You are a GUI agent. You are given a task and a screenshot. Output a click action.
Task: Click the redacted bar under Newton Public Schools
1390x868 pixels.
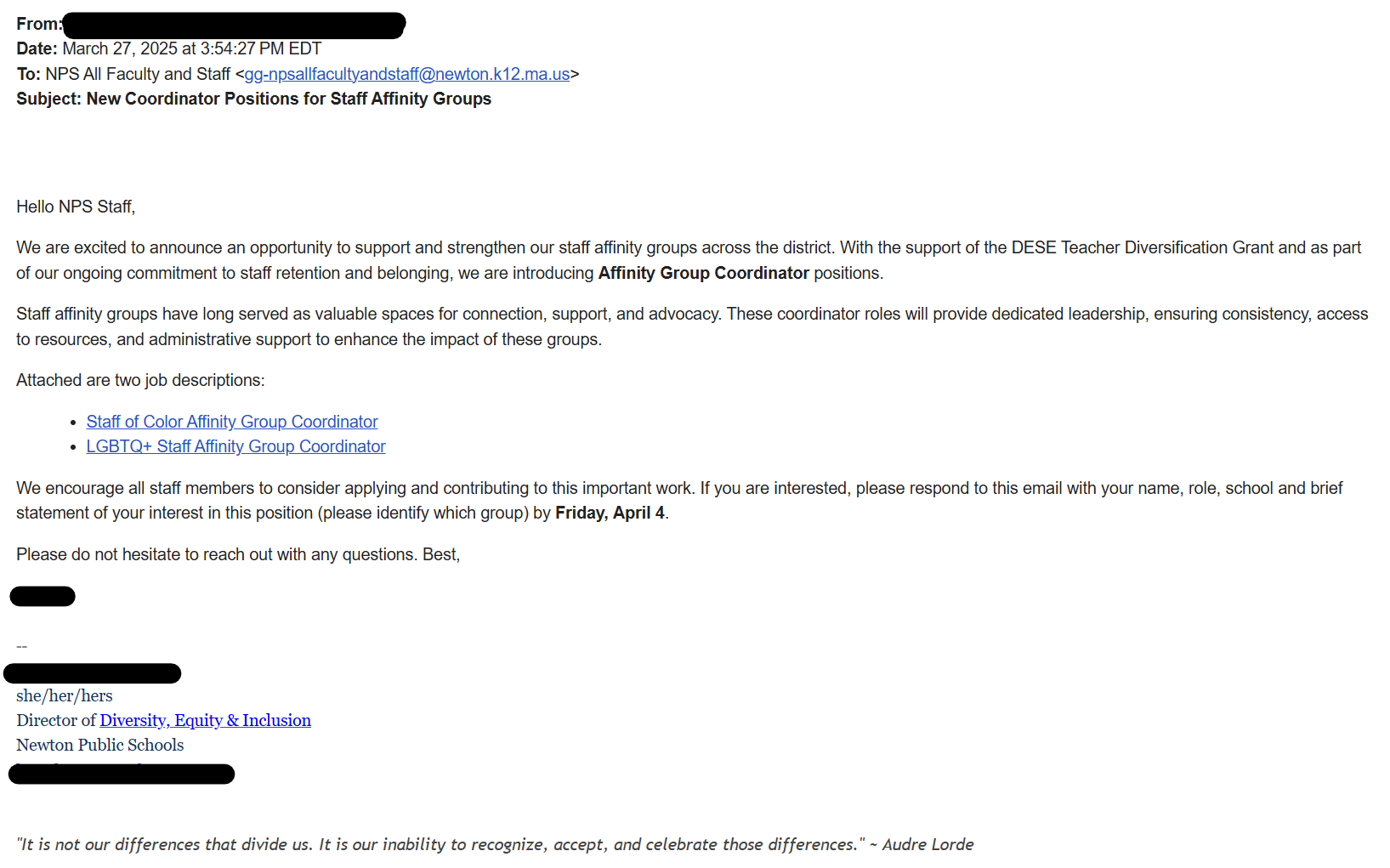pos(122,774)
